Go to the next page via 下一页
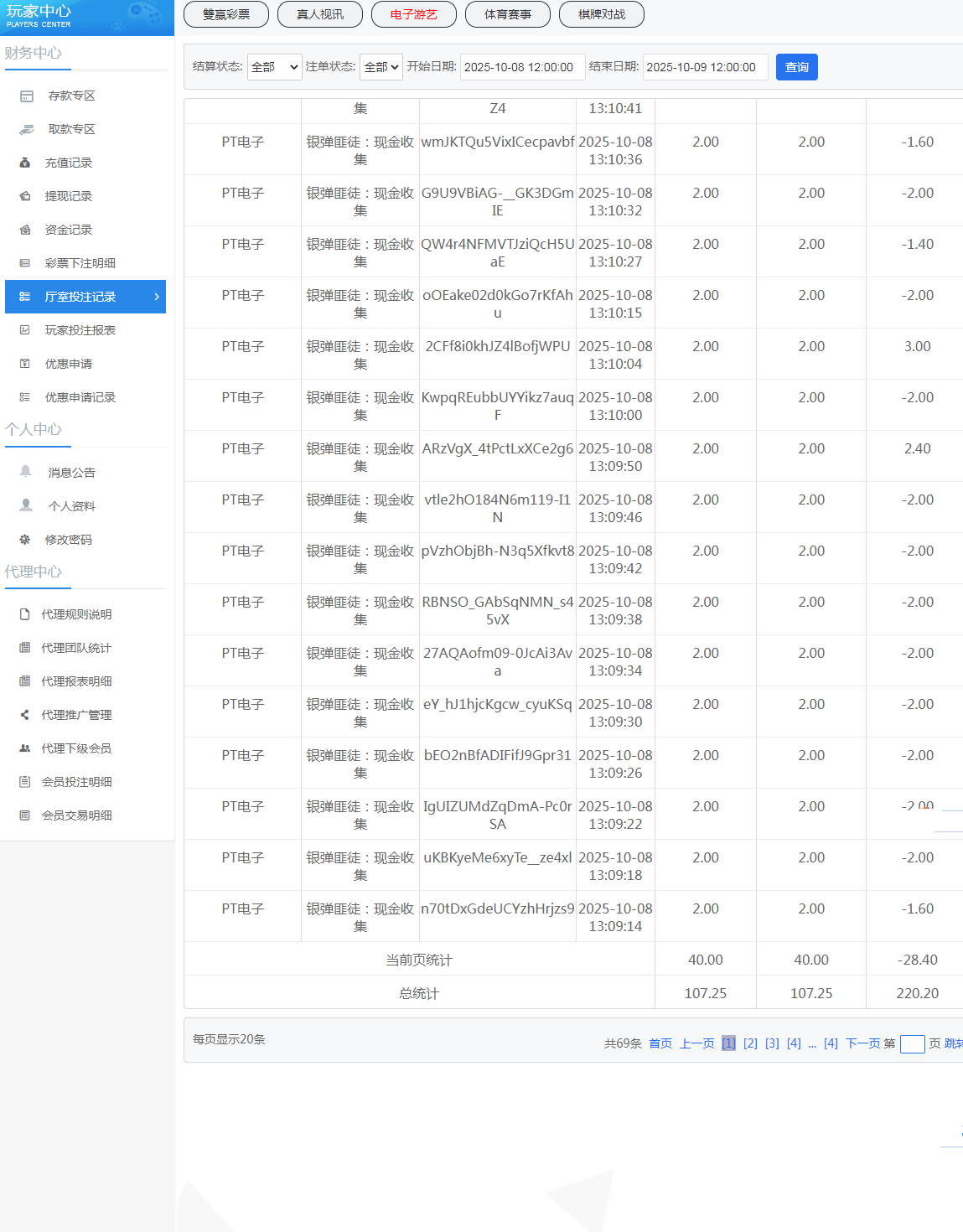 pyautogui.click(x=862, y=1043)
